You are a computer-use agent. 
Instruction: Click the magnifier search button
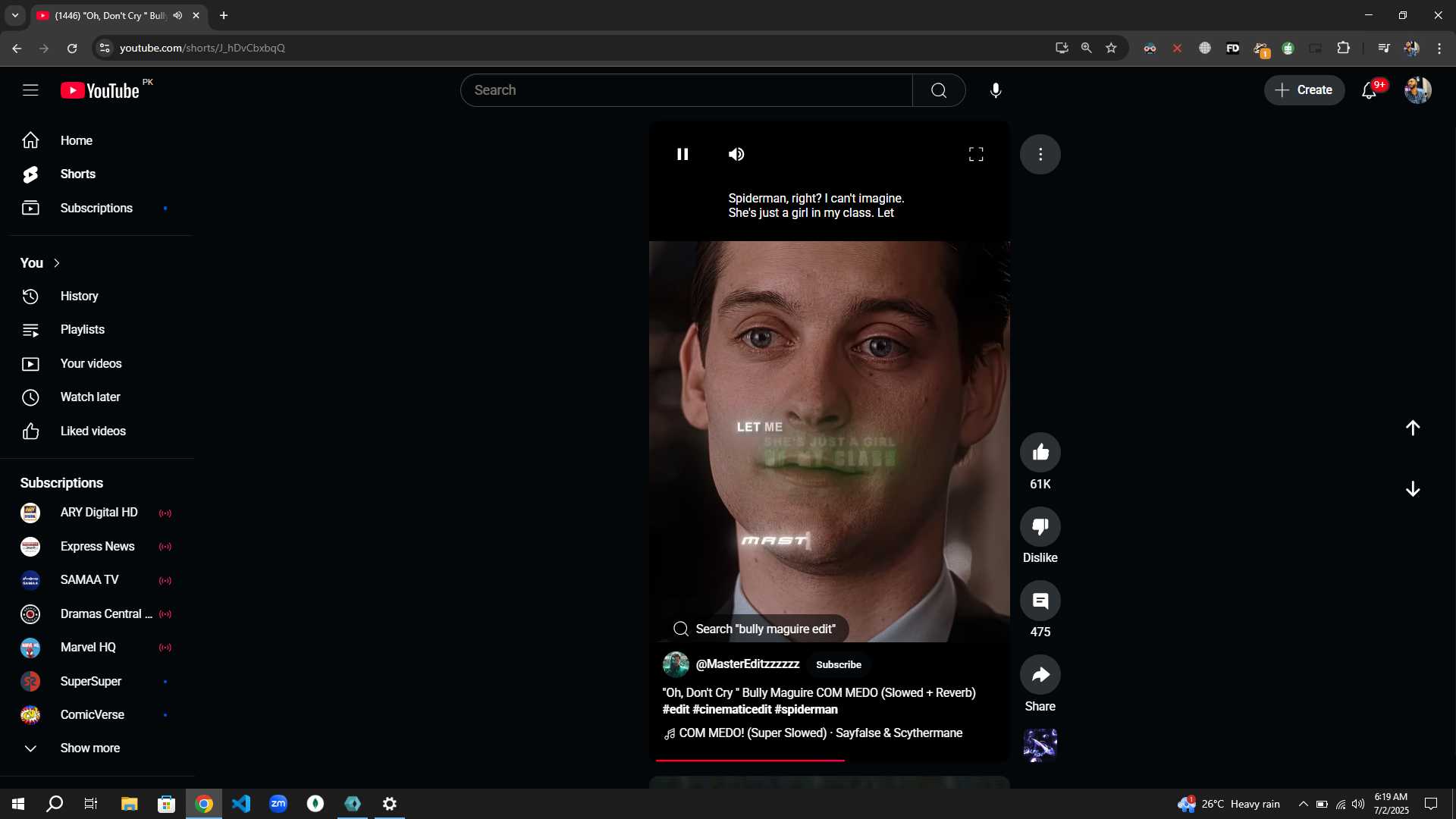(939, 90)
